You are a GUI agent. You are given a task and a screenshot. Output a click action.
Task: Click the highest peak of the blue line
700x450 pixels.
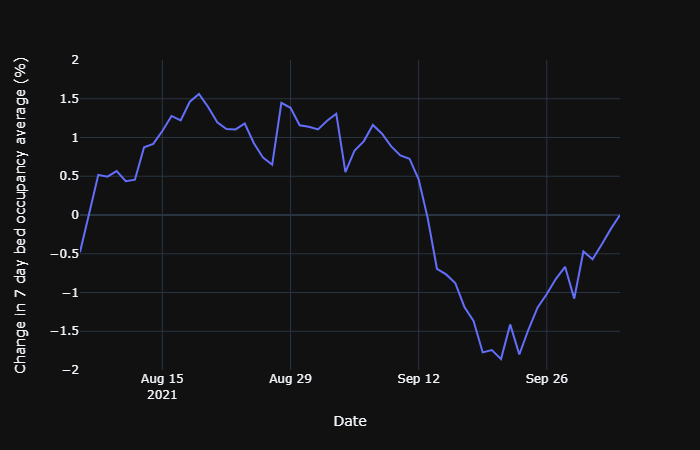tap(199, 94)
